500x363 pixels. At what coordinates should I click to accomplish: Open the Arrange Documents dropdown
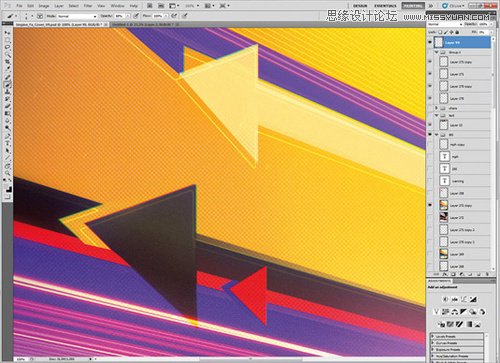click(209, 6)
